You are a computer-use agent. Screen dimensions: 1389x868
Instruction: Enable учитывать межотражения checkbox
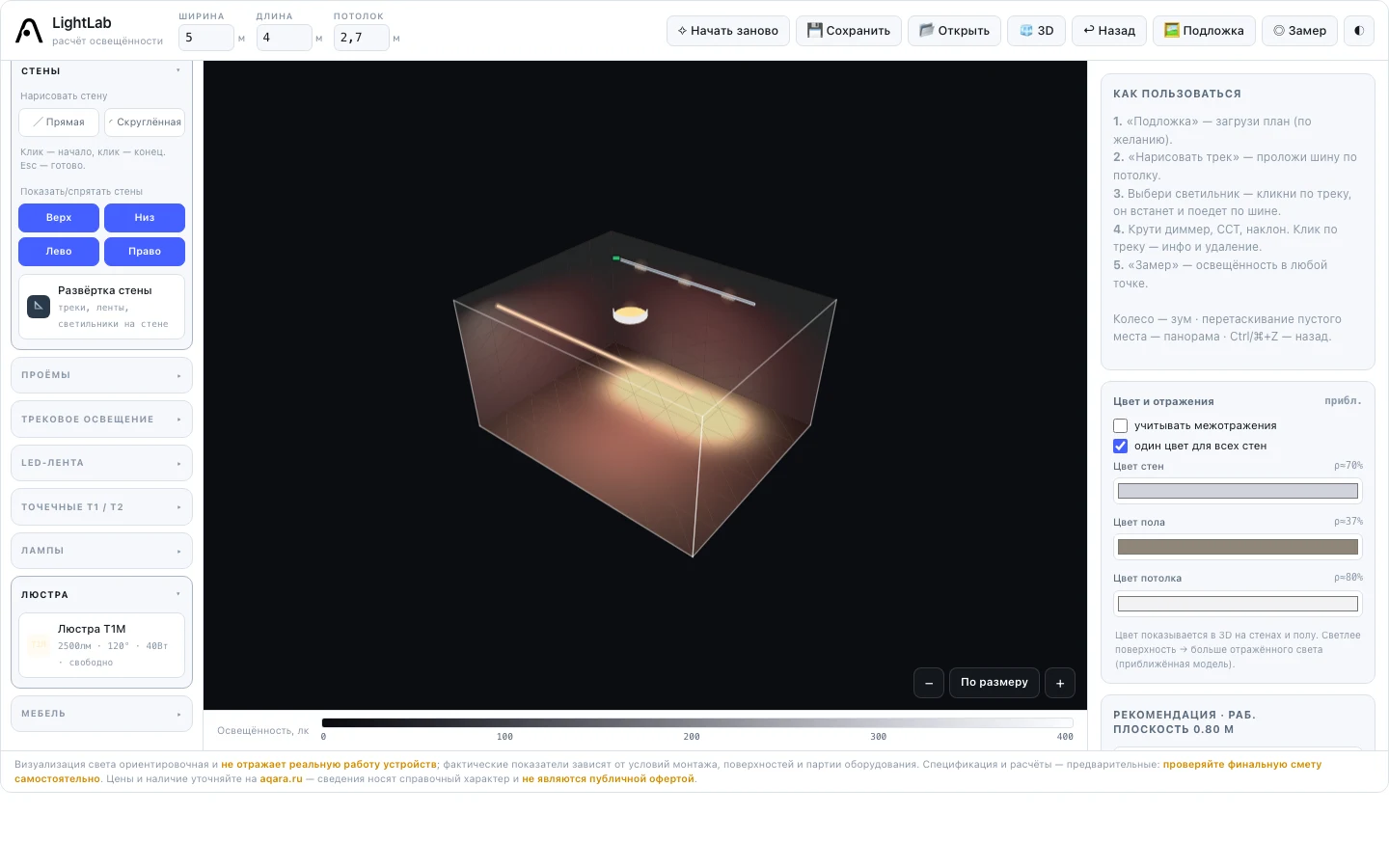[1120, 425]
